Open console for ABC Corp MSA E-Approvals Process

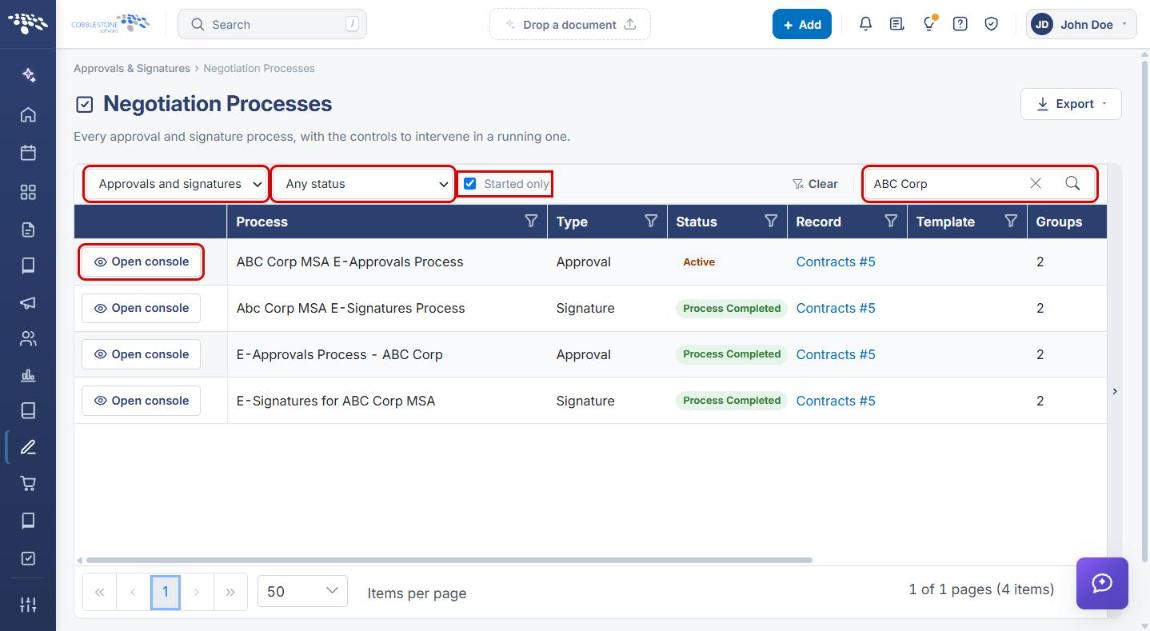[x=141, y=262]
